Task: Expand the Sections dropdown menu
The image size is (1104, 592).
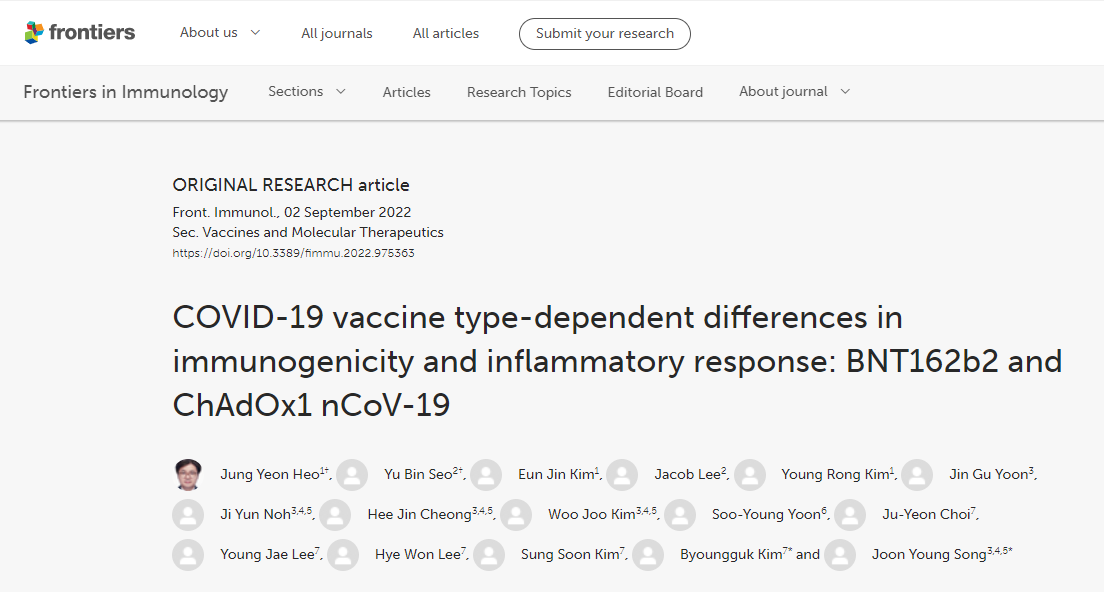Action: [306, 92]
